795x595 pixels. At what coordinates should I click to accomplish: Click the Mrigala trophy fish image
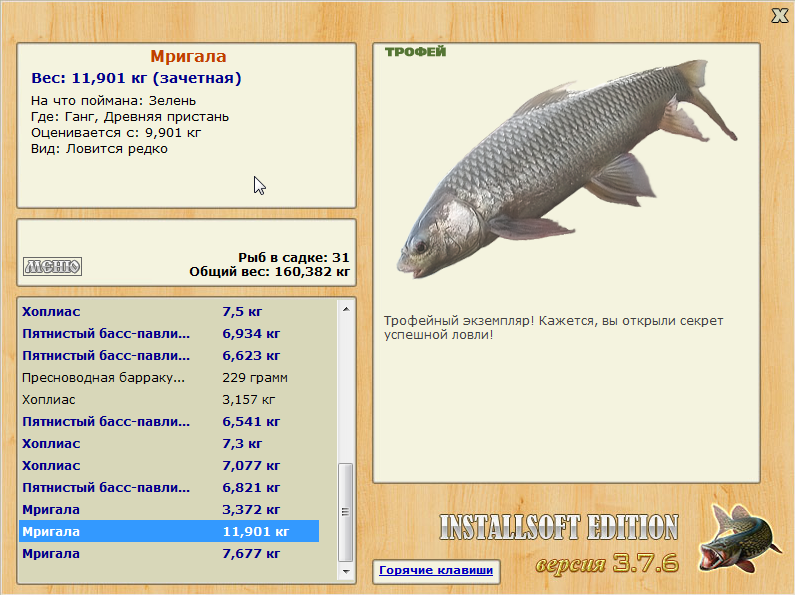pos(565,170)
